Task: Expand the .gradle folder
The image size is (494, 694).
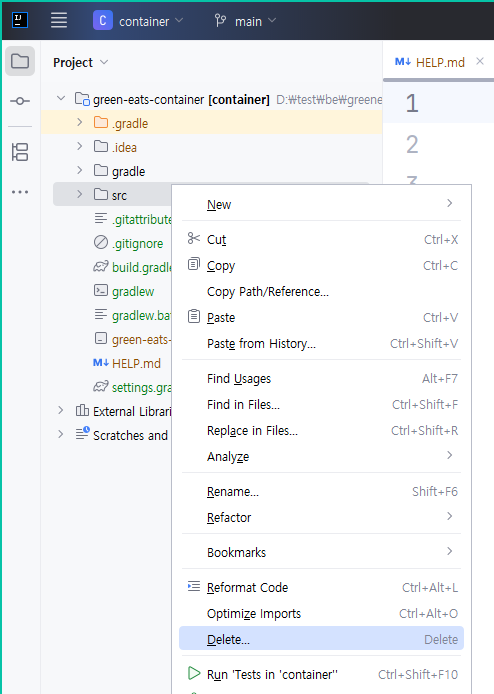Action: (80, 122)
